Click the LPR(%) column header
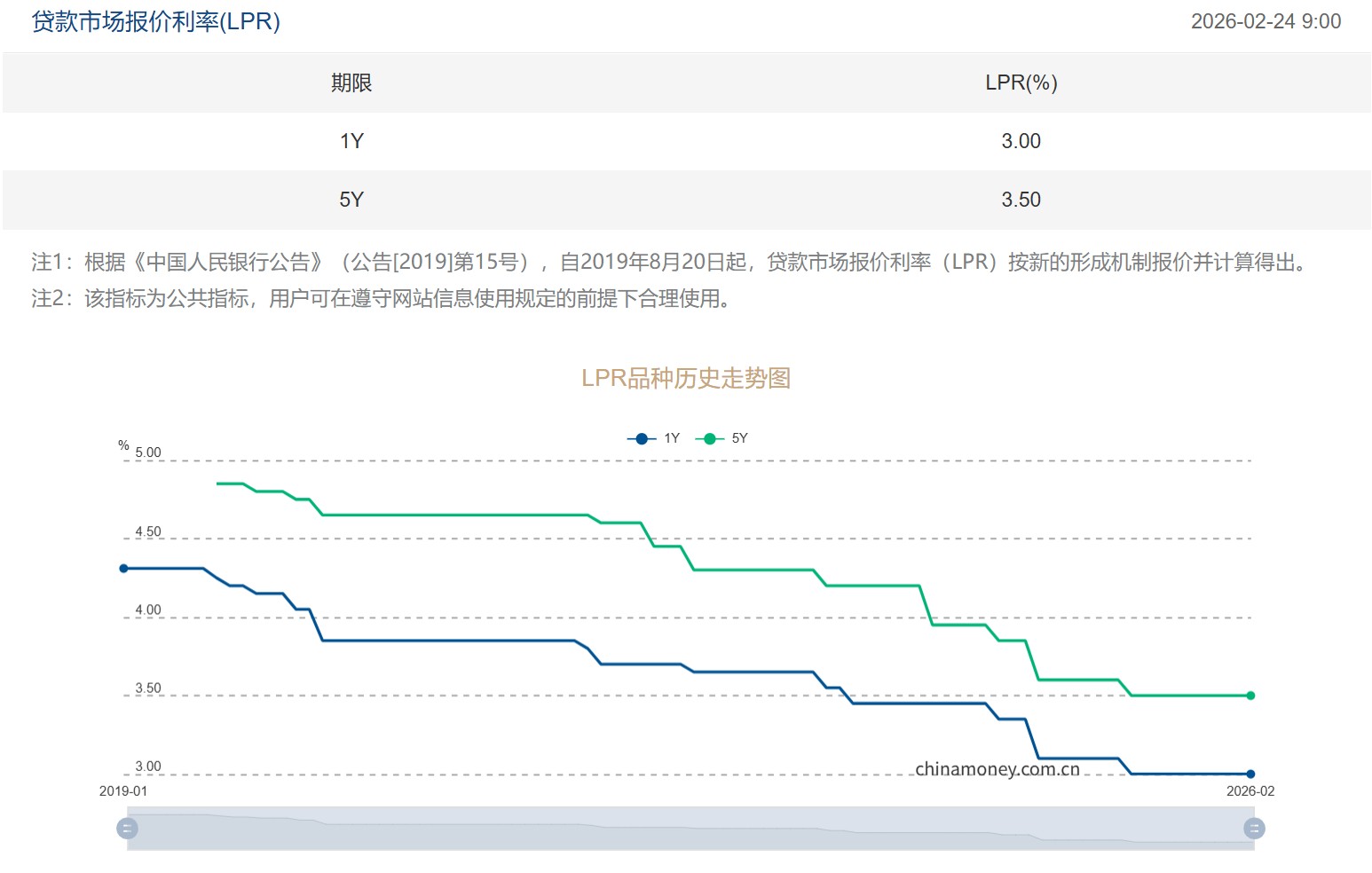 1021,83
